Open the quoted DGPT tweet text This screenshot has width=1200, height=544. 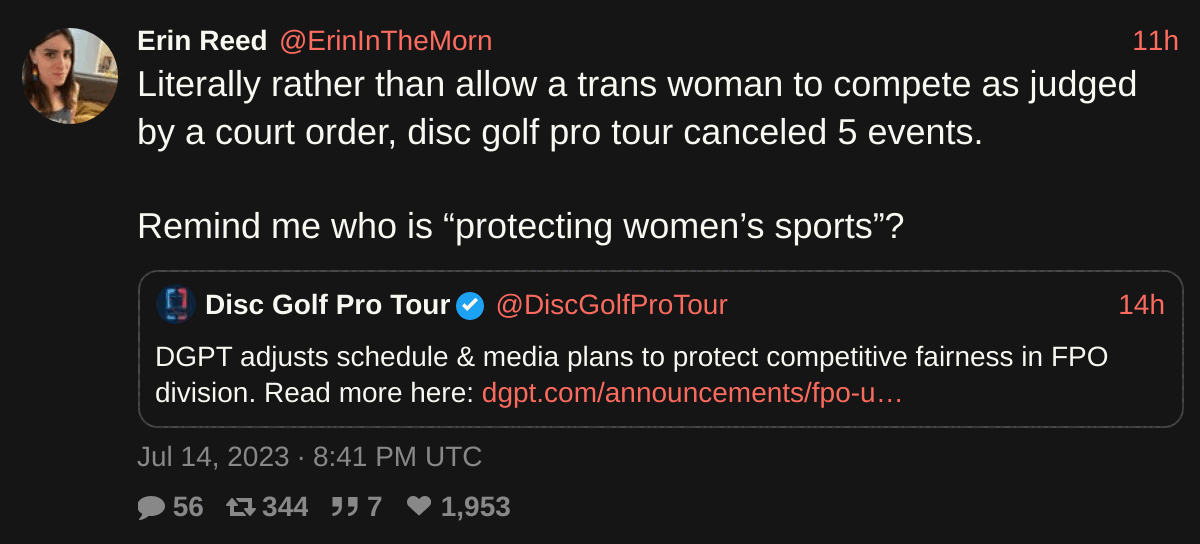pos(630,357)
